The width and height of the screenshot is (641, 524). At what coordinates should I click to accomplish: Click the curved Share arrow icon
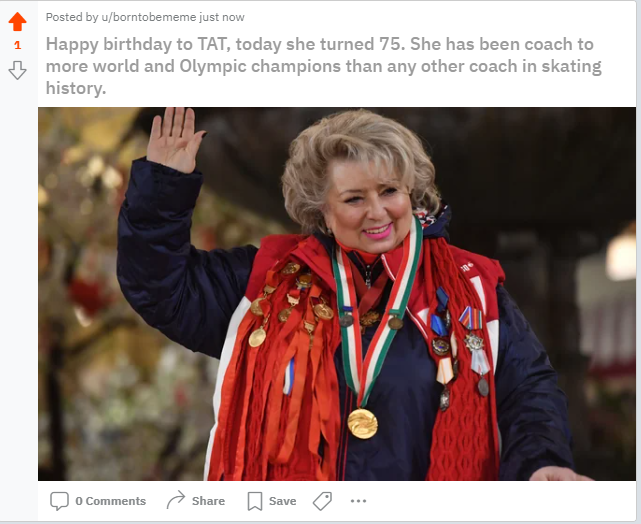(176, 500)
